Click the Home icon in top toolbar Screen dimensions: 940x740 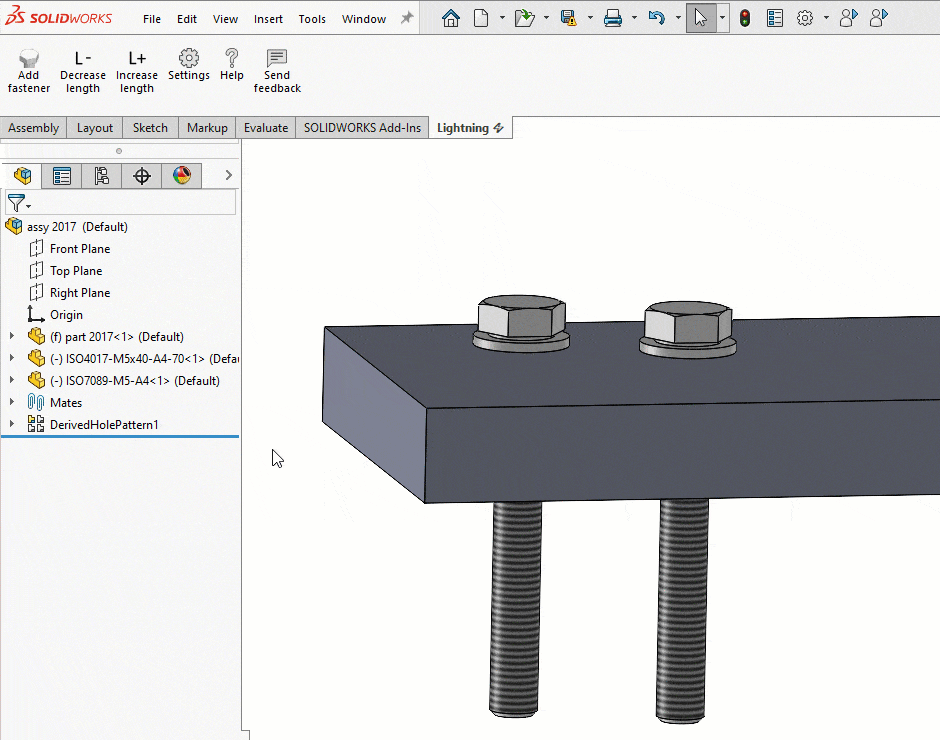[451, 18]
